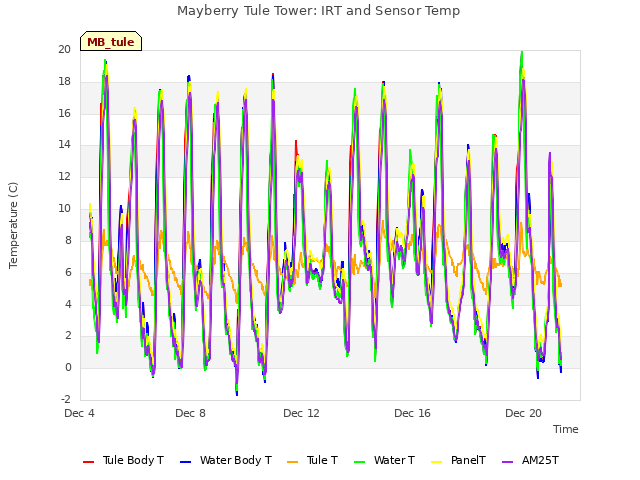The width and height of the screenshot is (640, 480).
Task: Toggle the Water T legend entry
Action: click(x=384, y=460)
